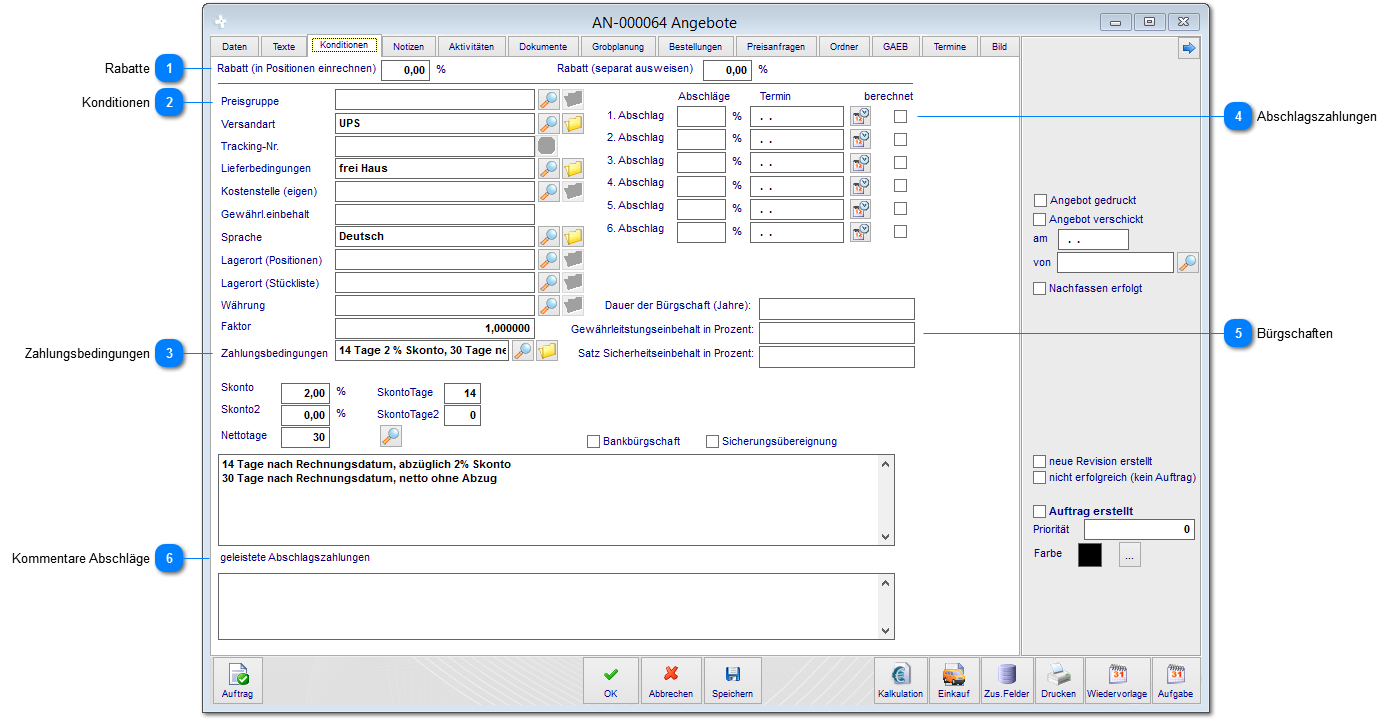The width and height of the screenshot is (1393, 721).
Task: Open search lookup for Preisgruppe
Action: 549,99
